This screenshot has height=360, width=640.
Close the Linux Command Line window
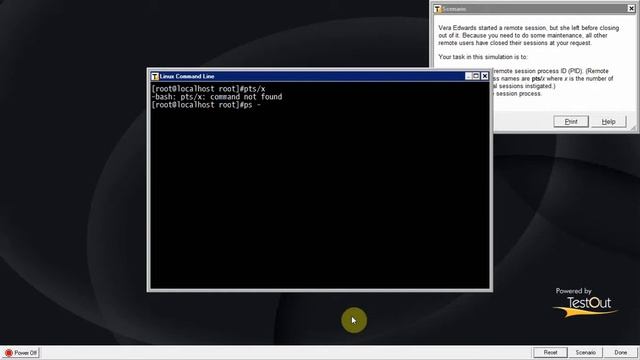coord(484,76)
